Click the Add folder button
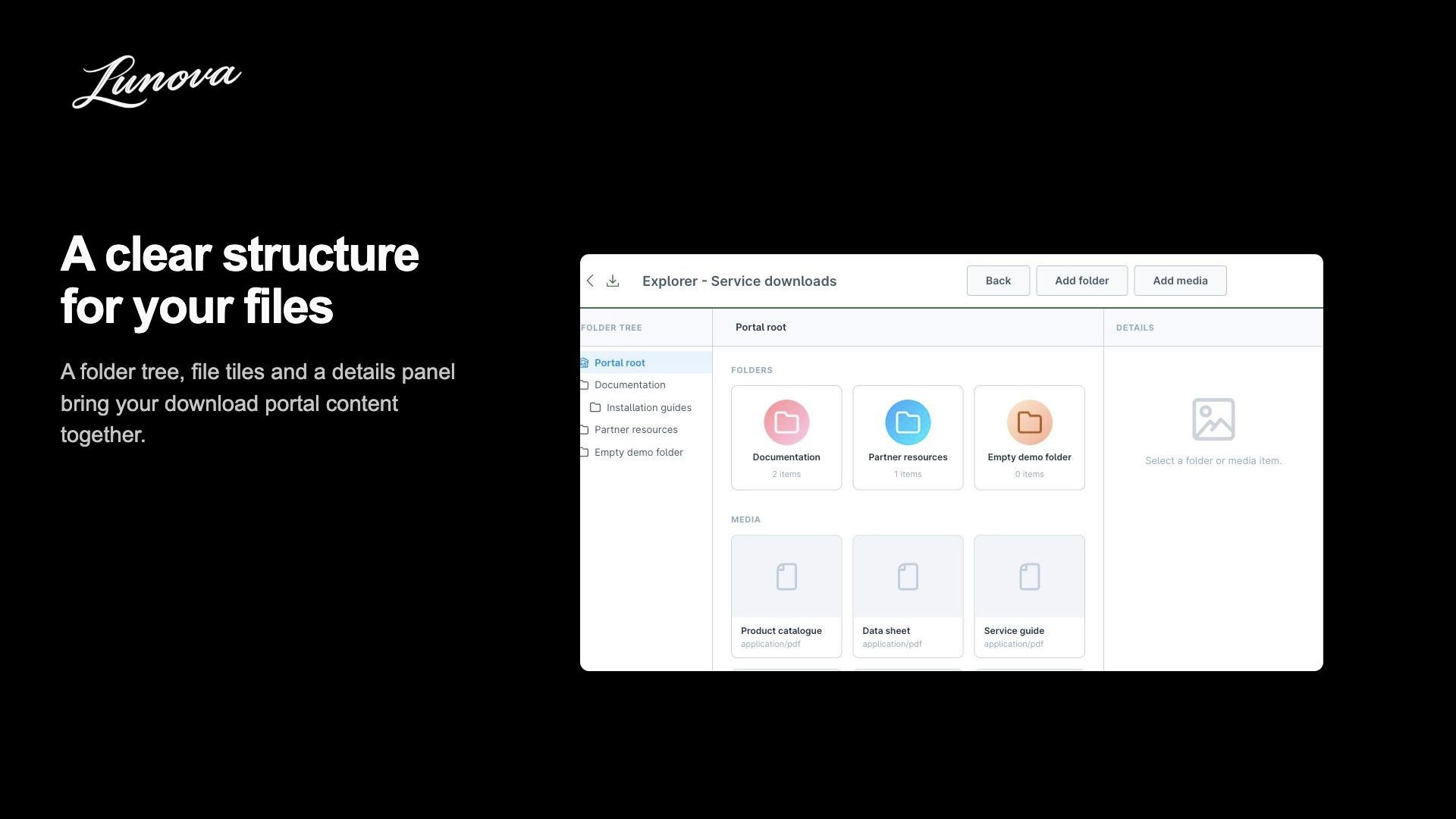 1081,281
